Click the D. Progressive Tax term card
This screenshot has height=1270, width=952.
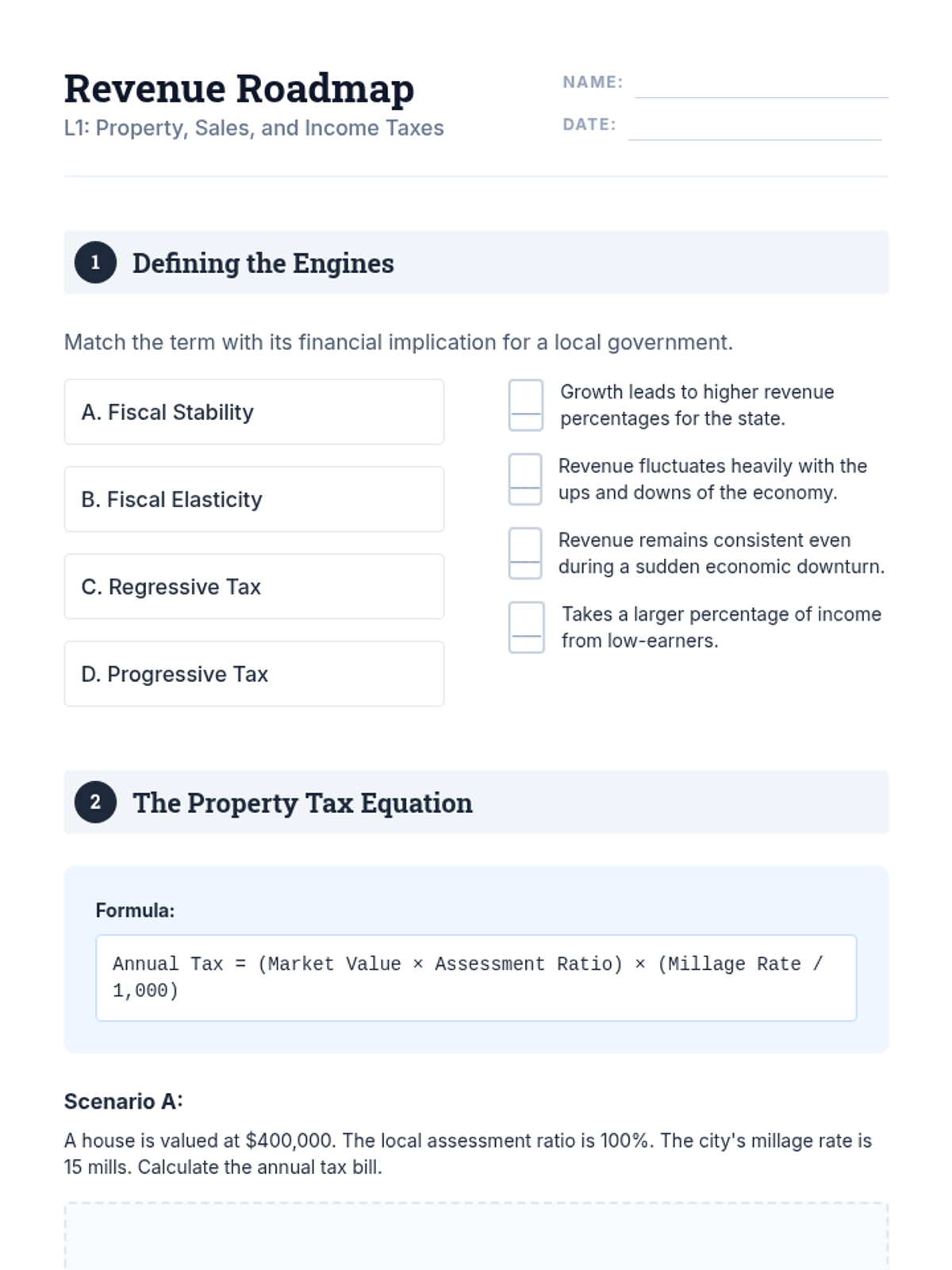(x=254, y=674)
